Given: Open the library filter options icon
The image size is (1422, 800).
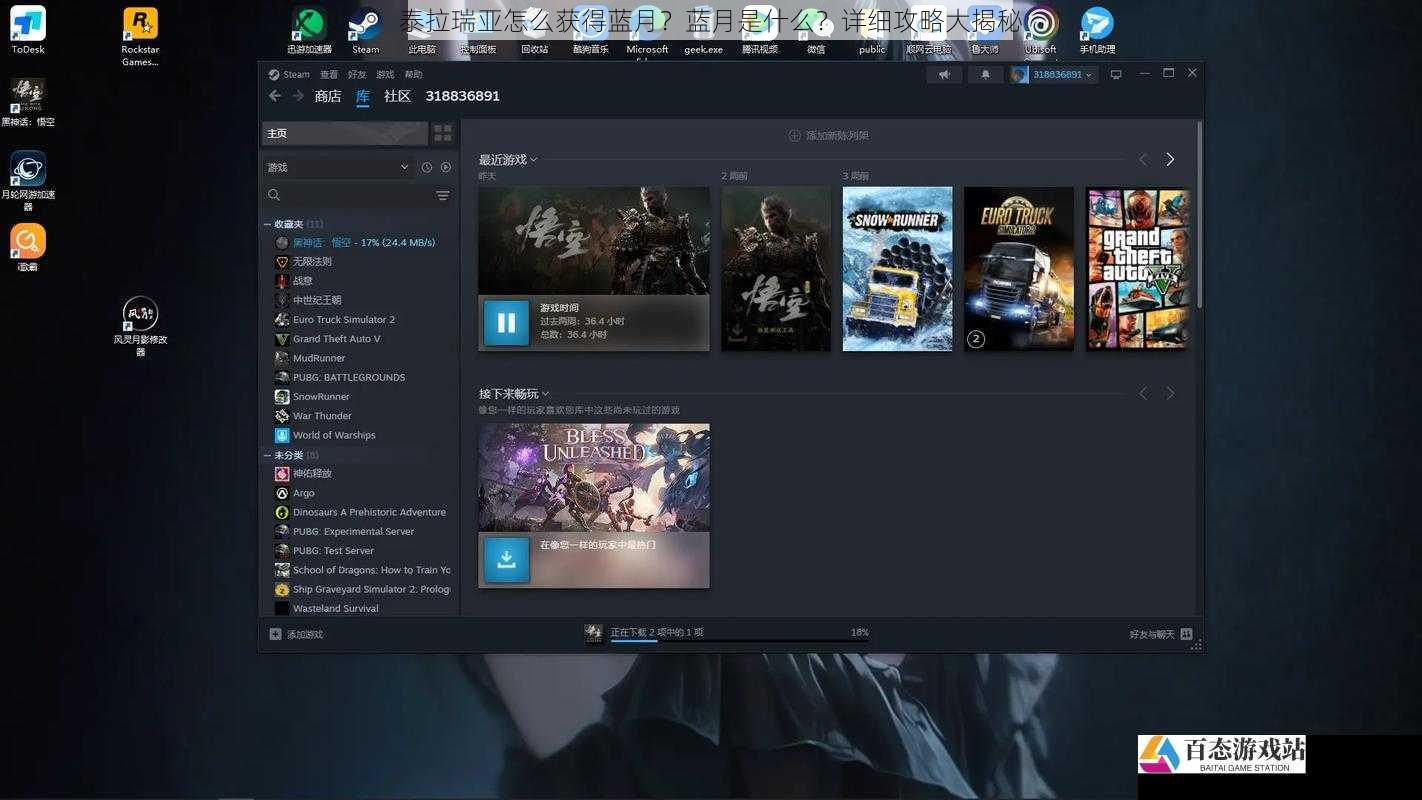Looking at the screenshot, I should point(442,196).
